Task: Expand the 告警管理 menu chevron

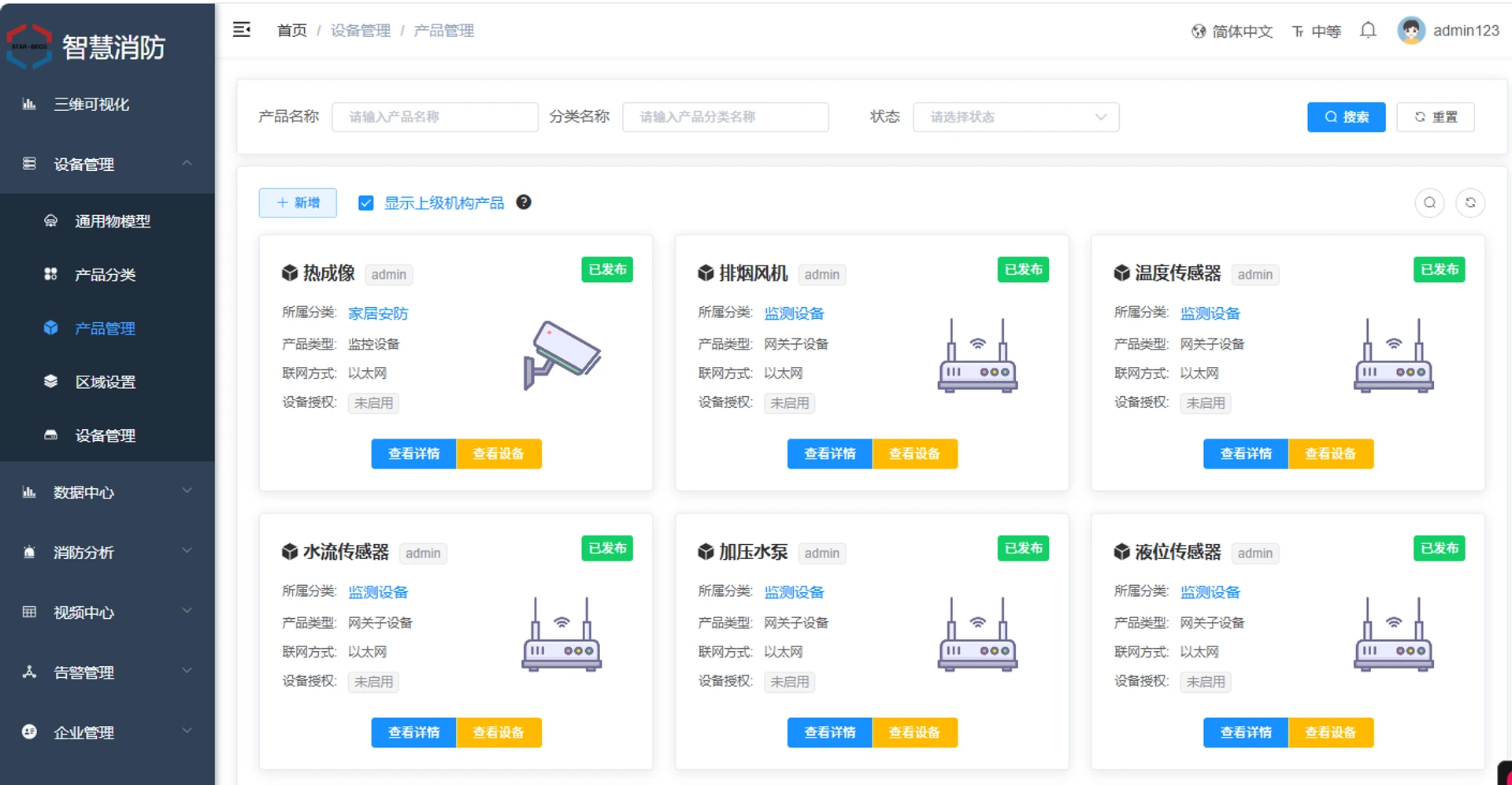Action: pos(187,671)
